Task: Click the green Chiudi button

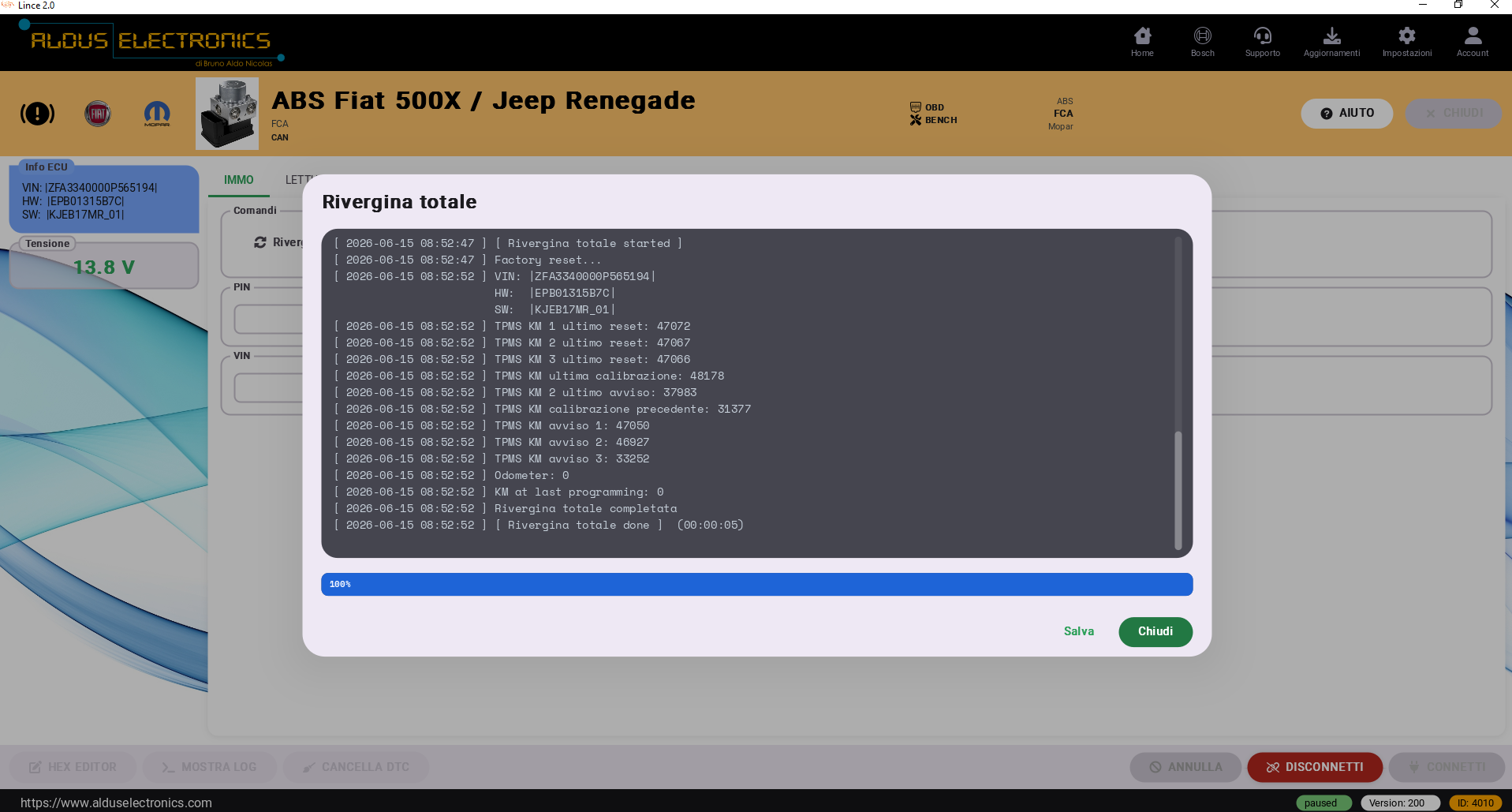Action: (1155, 631)
